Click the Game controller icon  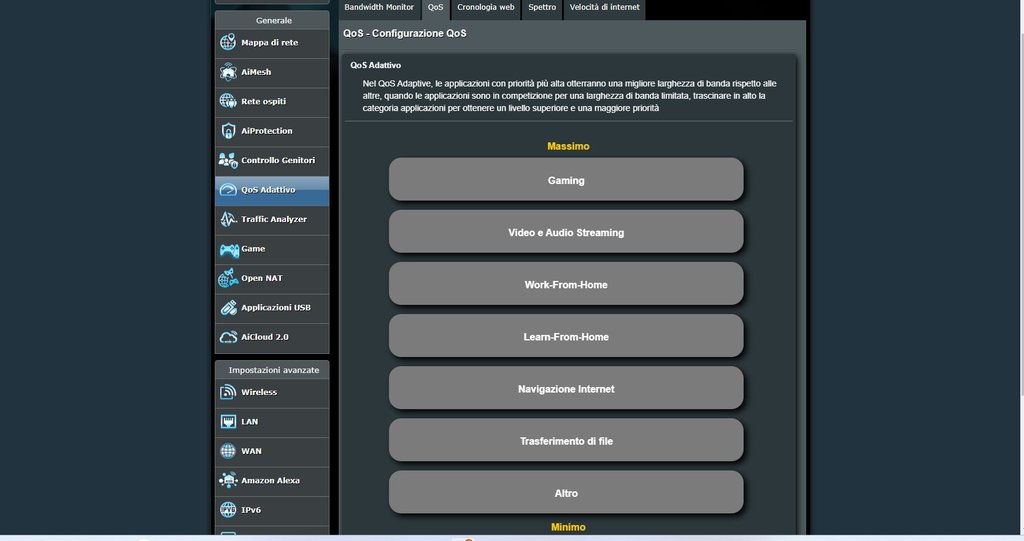(228, 249)
